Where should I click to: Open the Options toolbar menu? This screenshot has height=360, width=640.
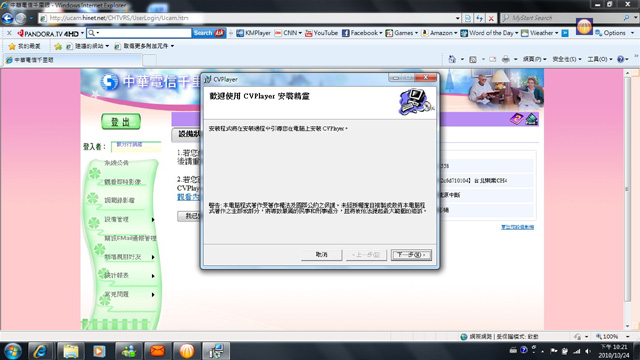coord(614,33)
